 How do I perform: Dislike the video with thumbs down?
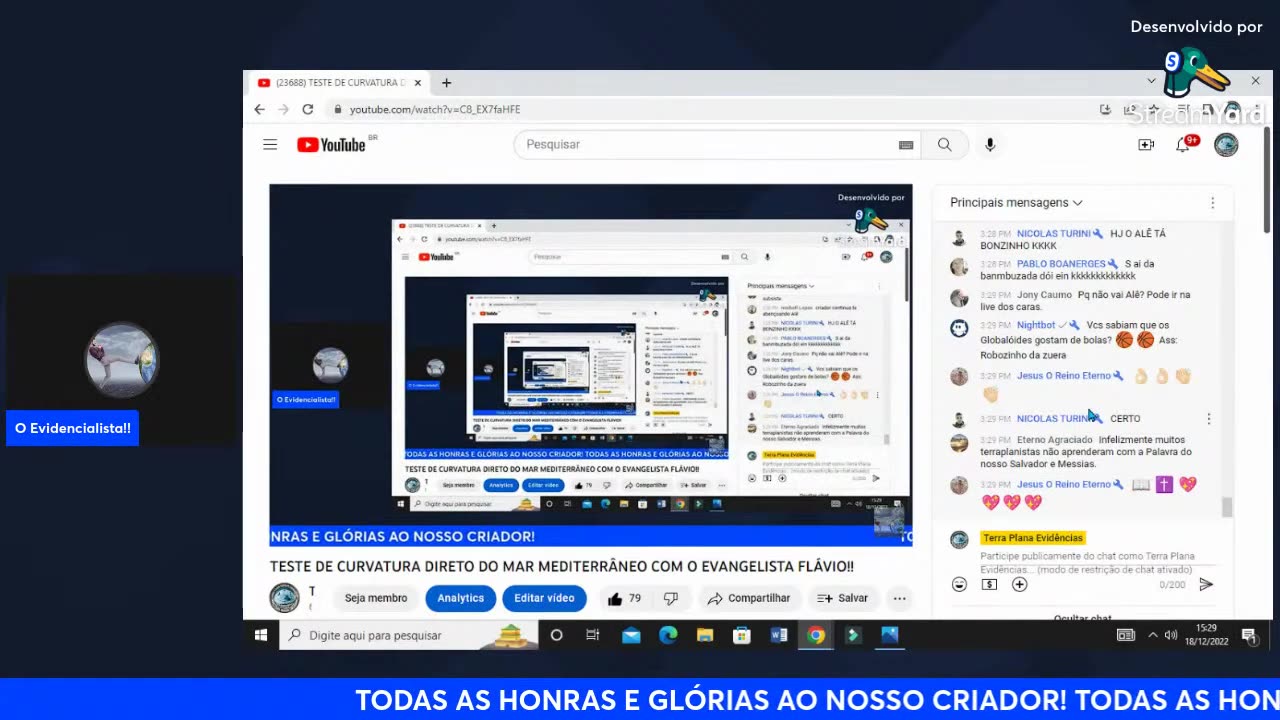[671, 598]
